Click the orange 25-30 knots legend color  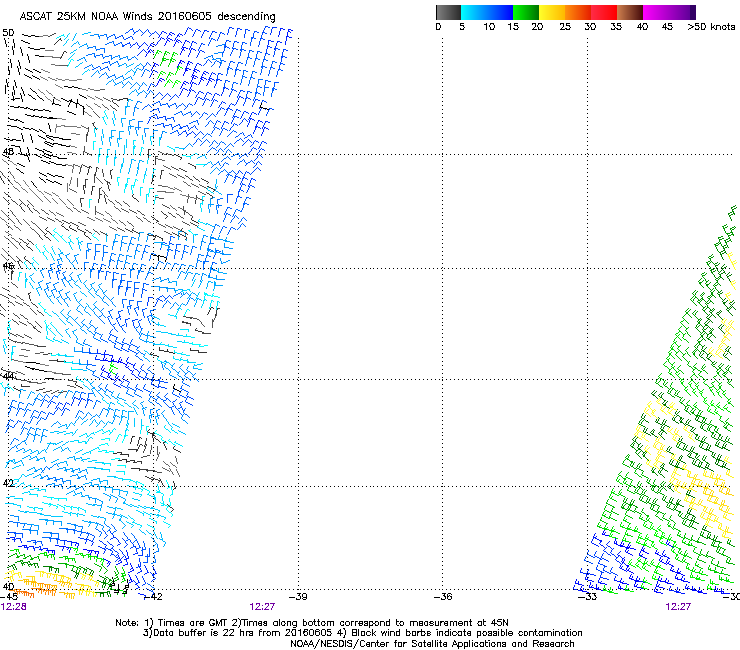point(578,12)
